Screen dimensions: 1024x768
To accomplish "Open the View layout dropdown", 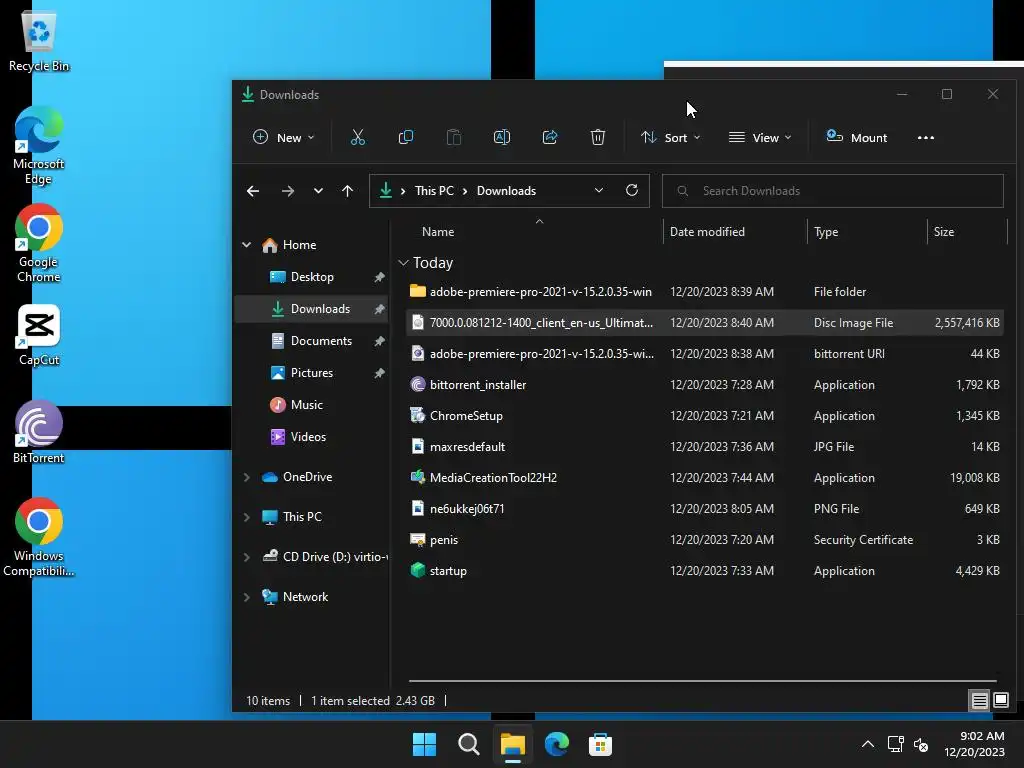I will (760, 137).
